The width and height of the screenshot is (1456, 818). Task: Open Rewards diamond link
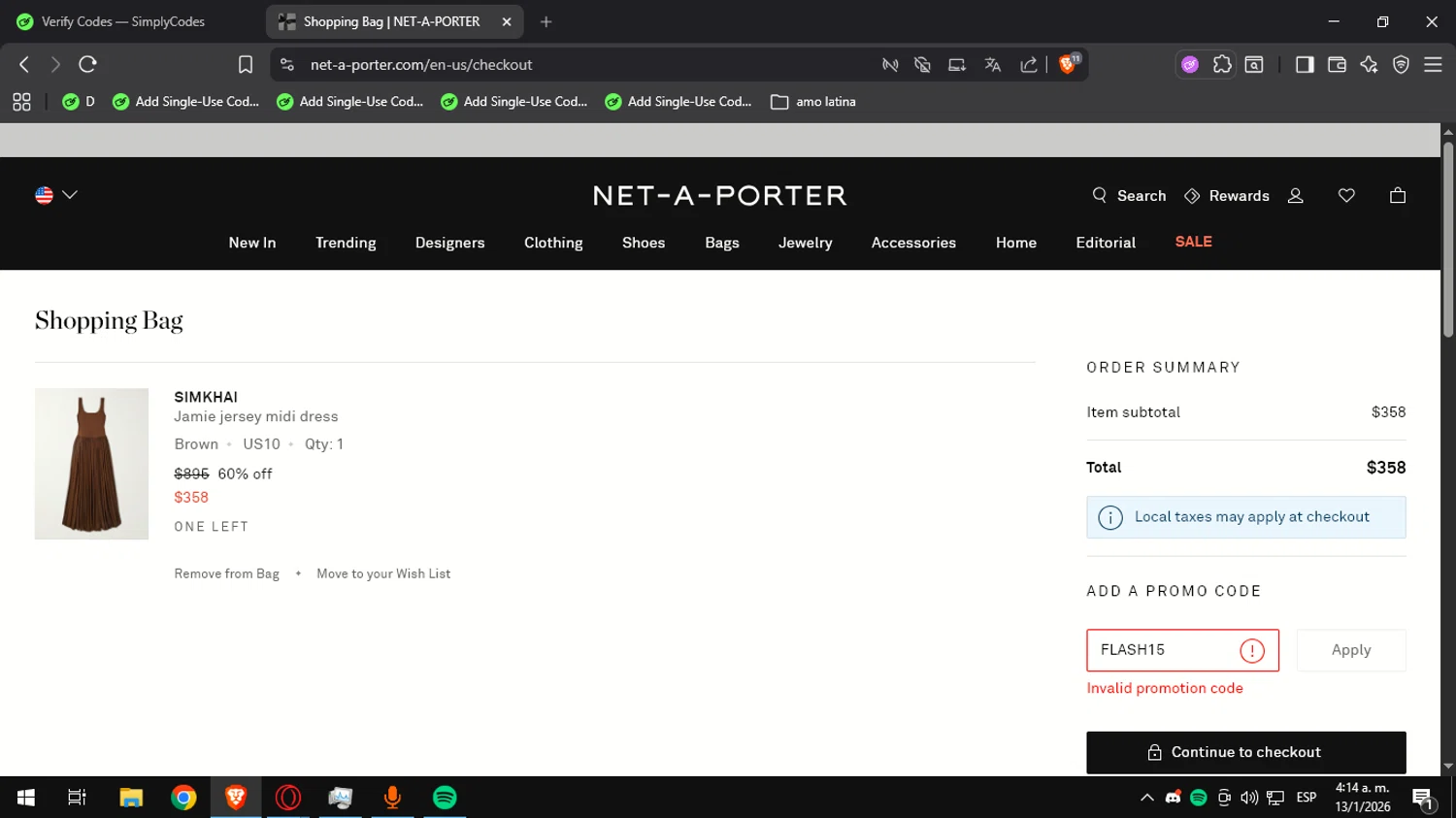(x=1227, y=195)
